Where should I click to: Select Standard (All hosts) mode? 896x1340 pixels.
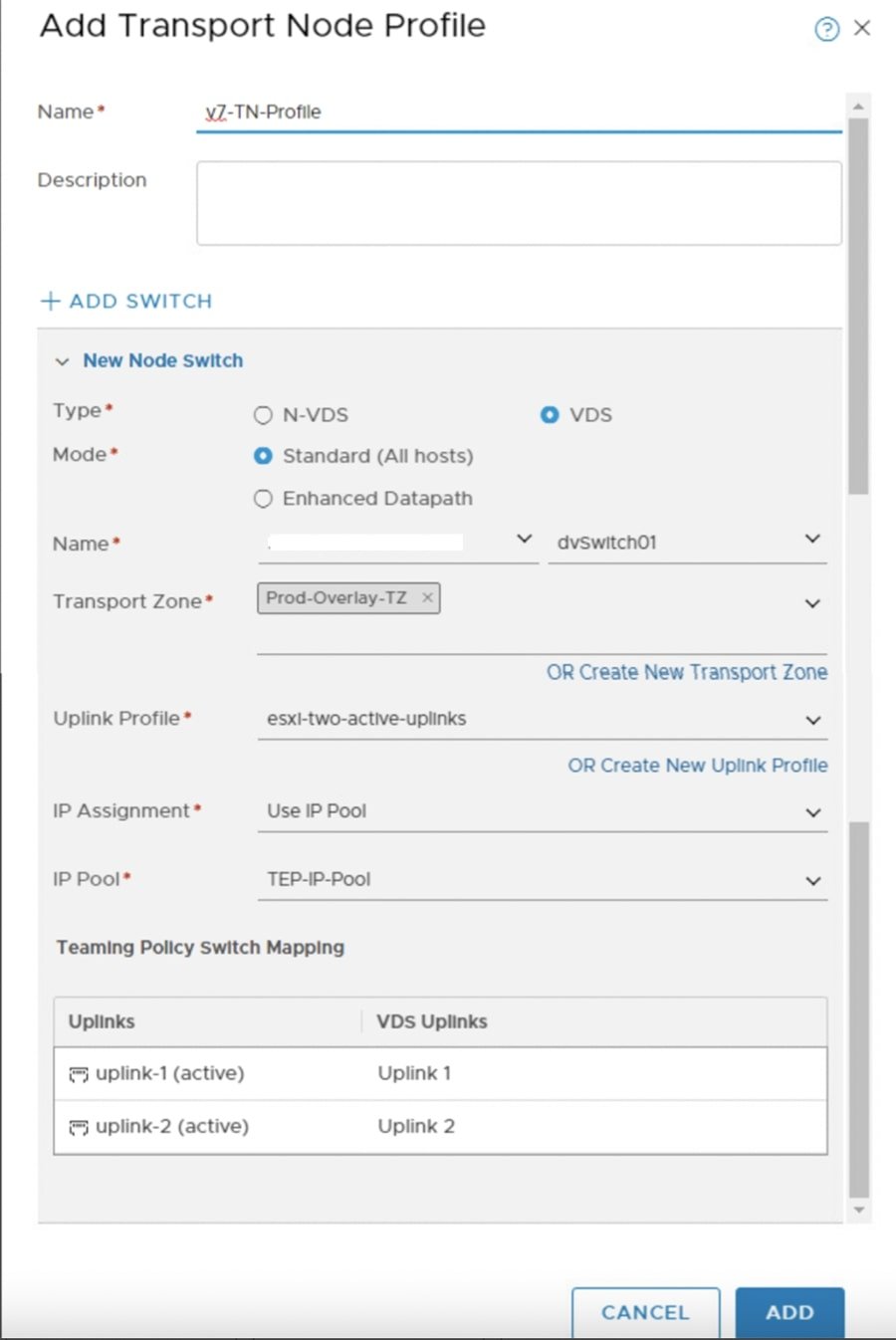click(x=263, y=456)
